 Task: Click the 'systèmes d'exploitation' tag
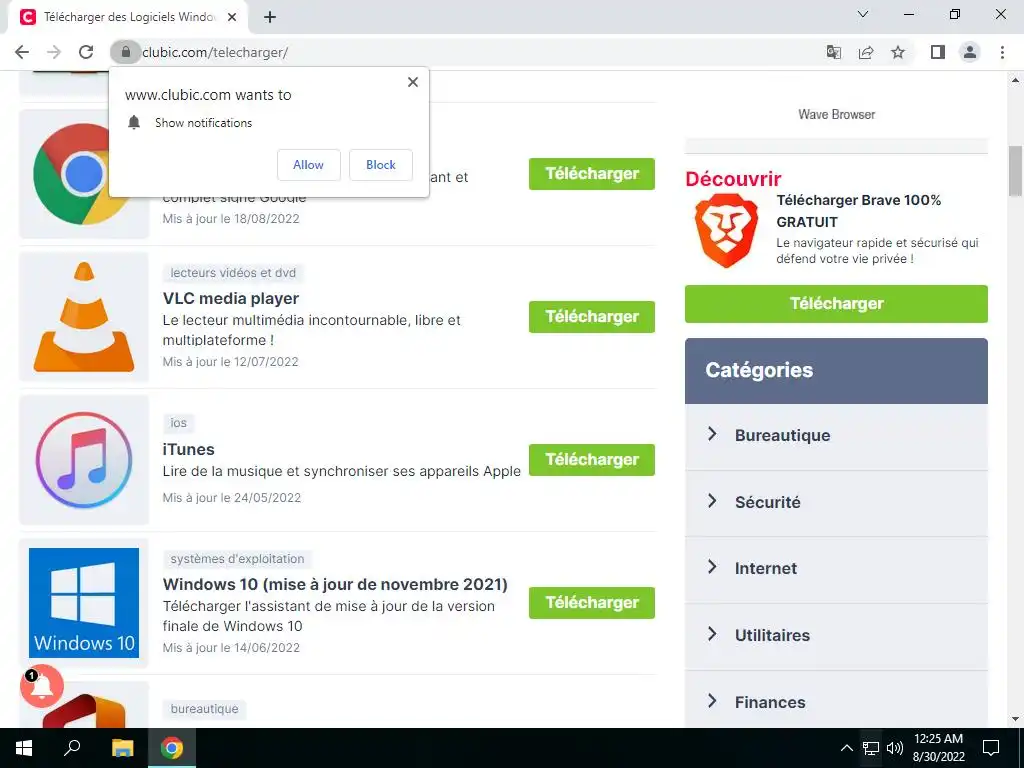[x=238, y=559]
